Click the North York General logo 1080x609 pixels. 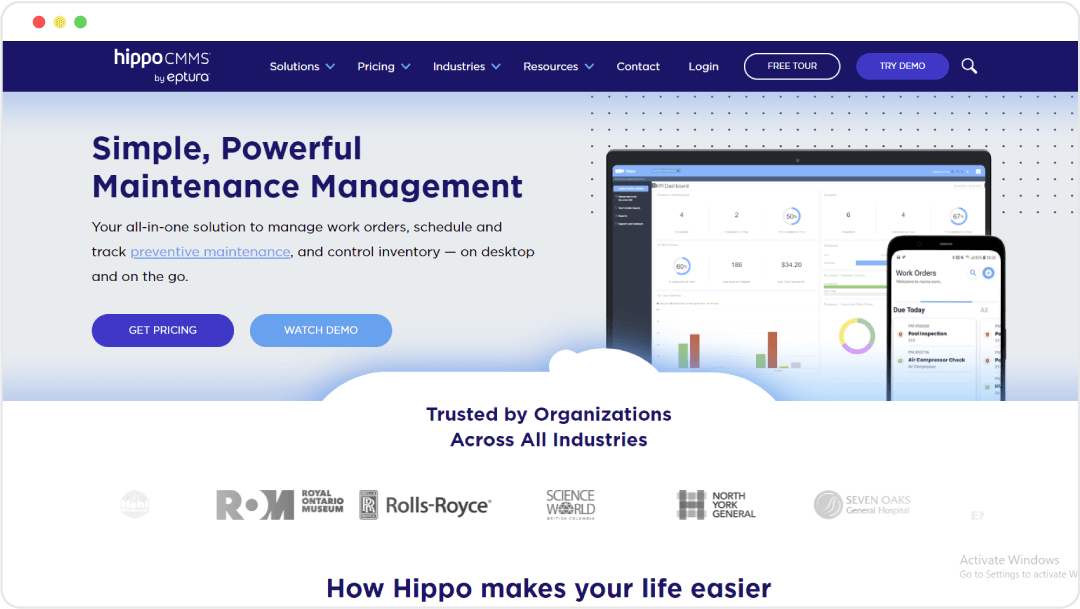click(x=716, y=504)
